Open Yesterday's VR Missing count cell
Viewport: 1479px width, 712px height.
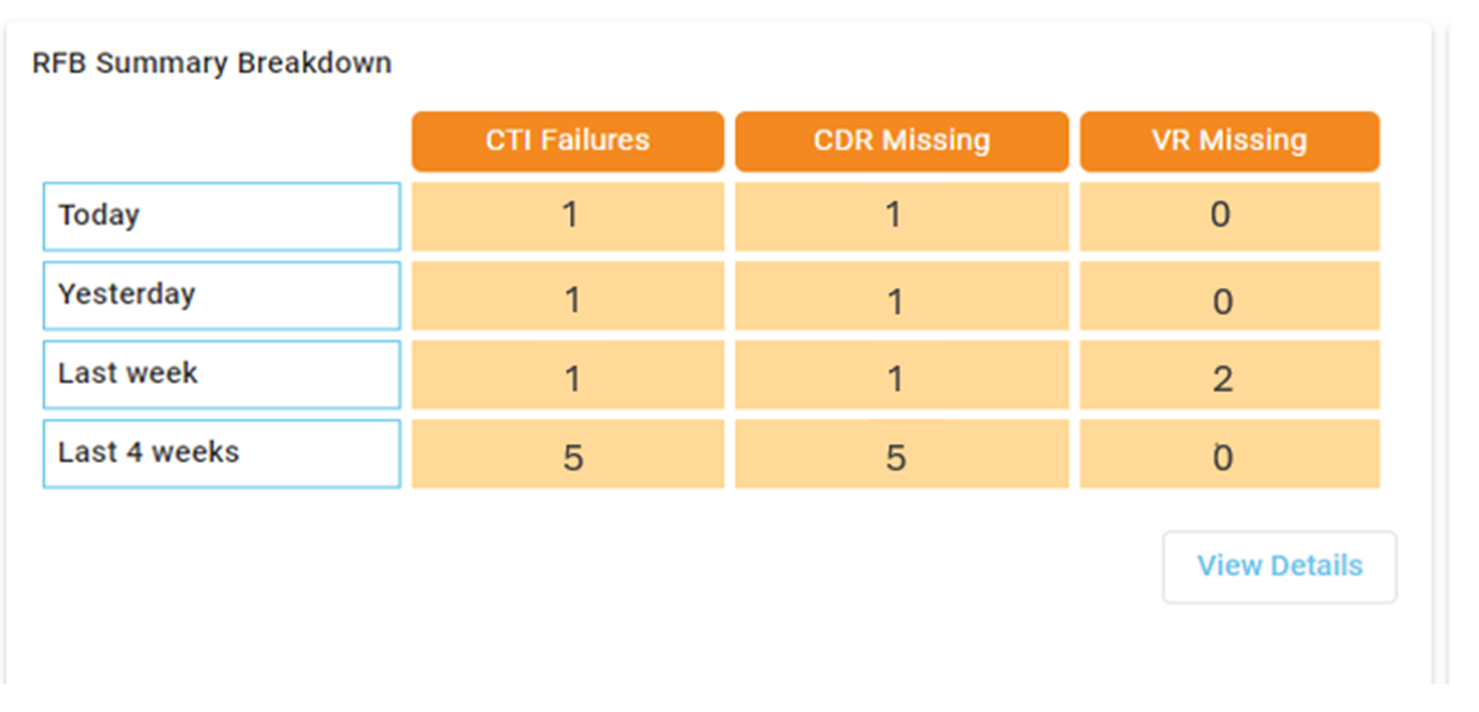(1230, 295)
